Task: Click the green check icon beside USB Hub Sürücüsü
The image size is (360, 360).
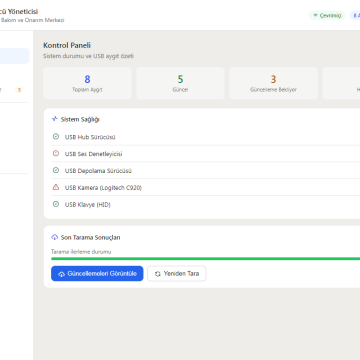Action: point(56,137)
